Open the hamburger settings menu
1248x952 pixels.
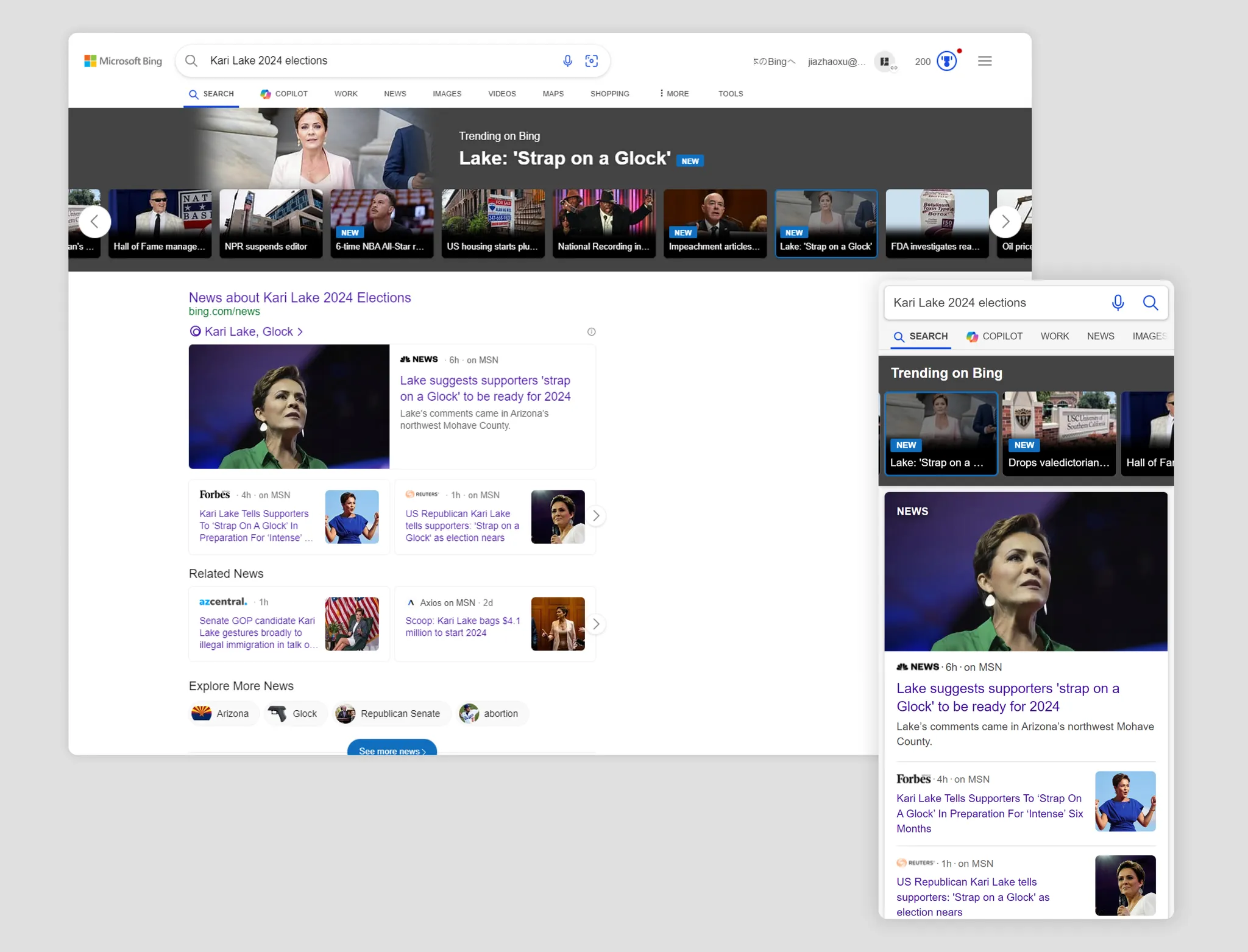[985, 60]
